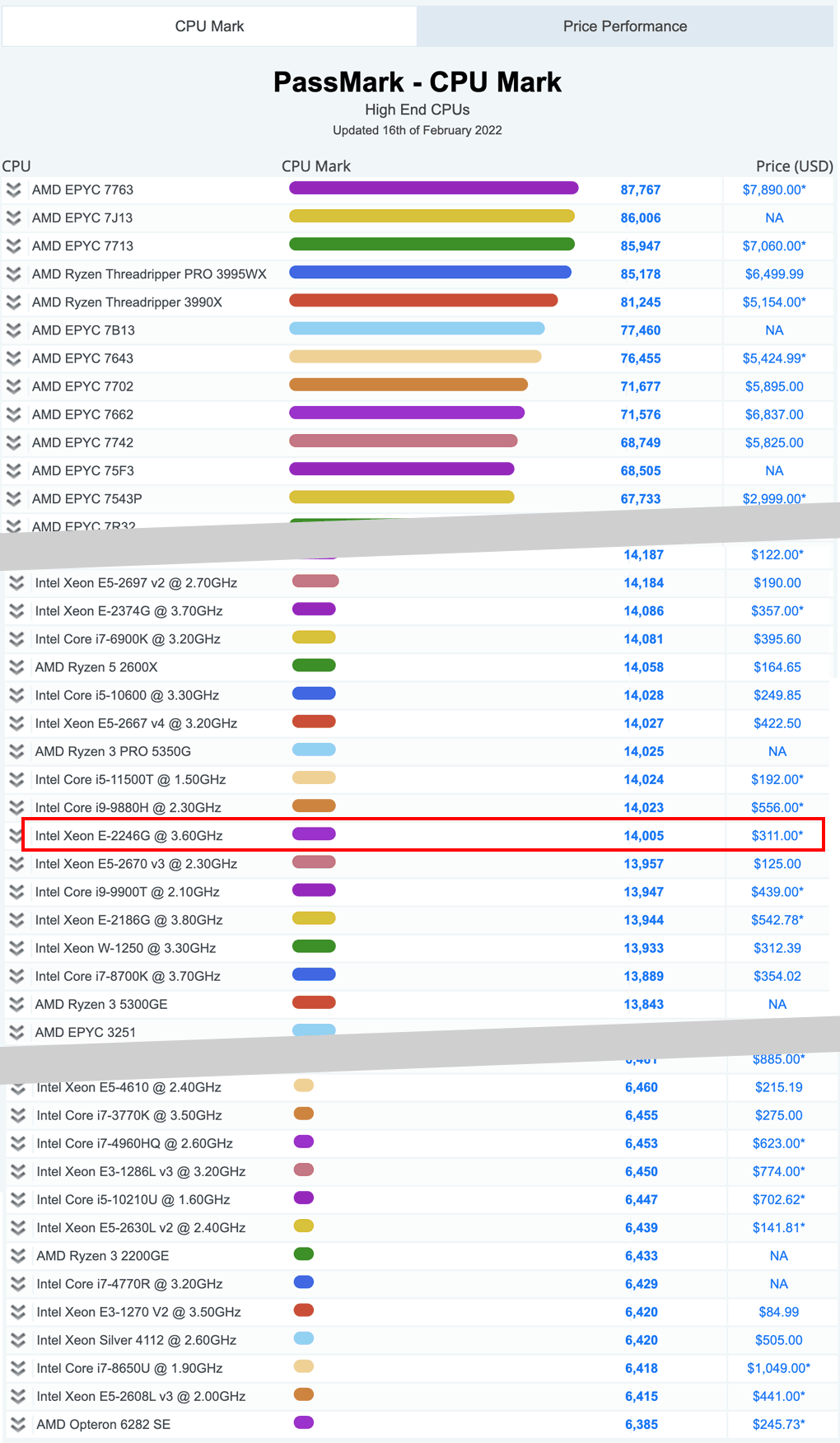Click chevron icon next to Intel Core i9-9900T
This screenshot has height=1443, width=840.
click(16, 892)
